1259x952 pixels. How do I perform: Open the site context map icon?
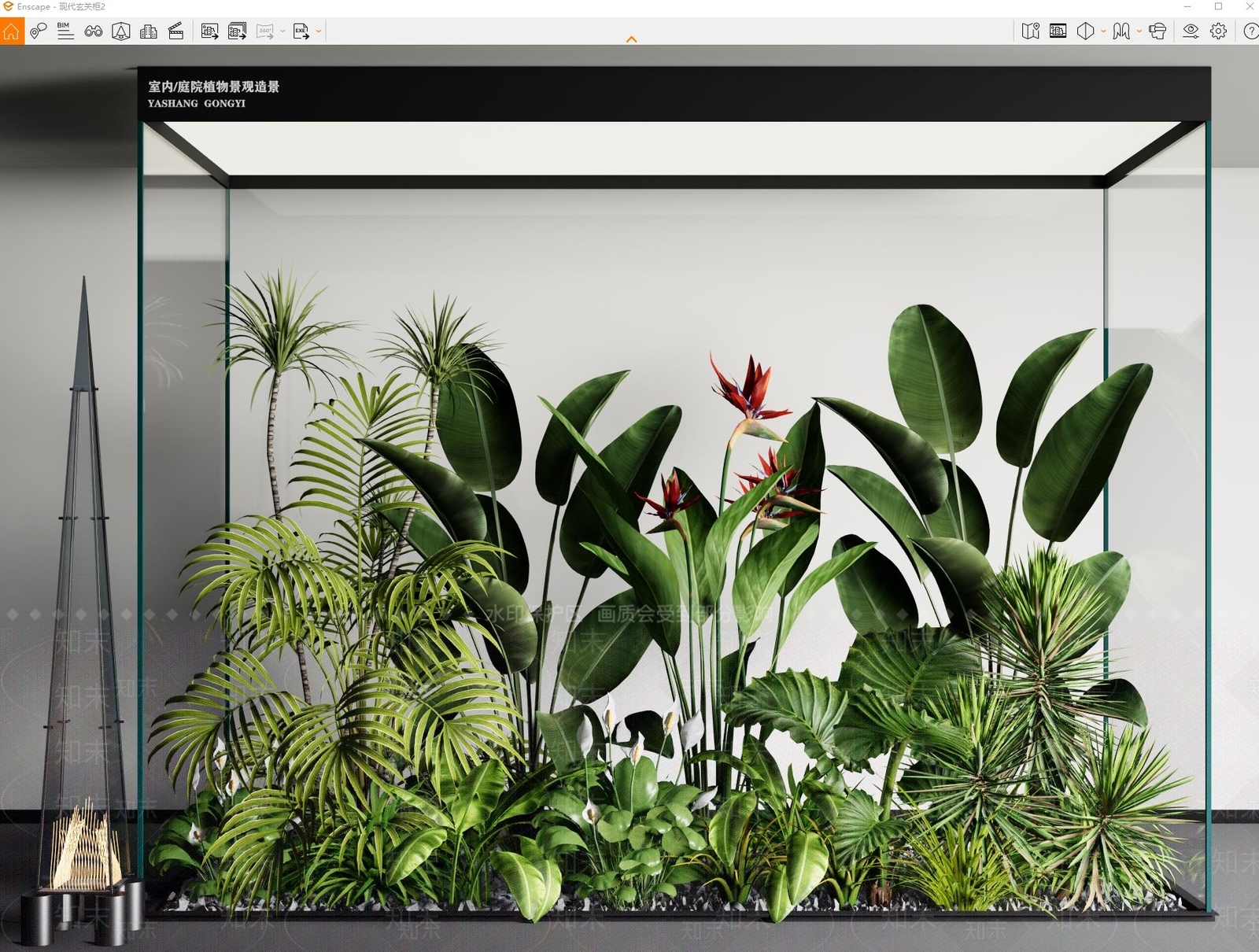(x=1031, y=31)
